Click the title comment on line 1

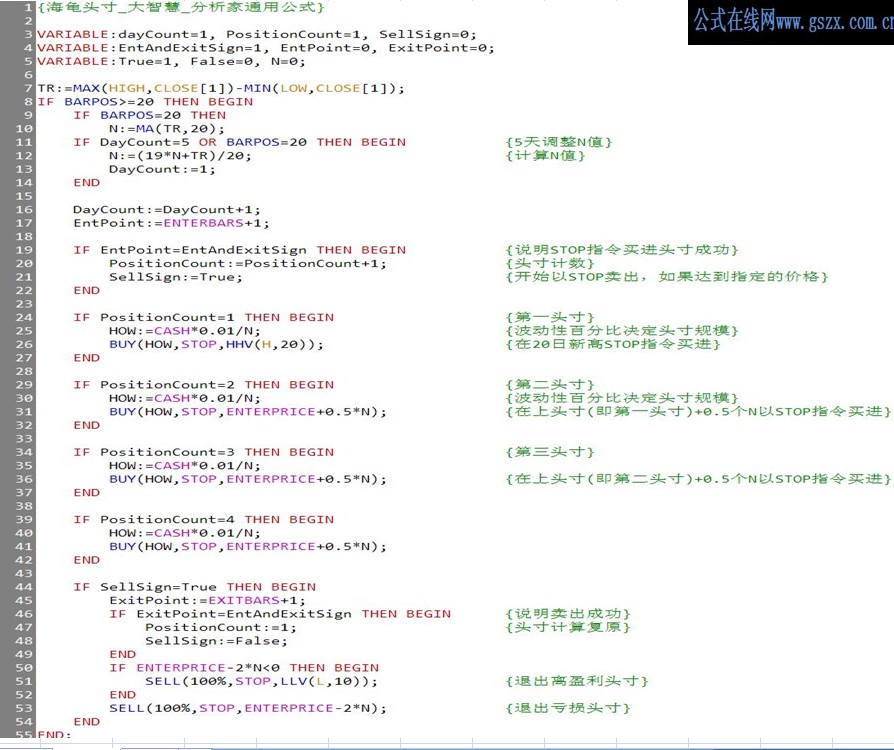[x=181, y=7]
